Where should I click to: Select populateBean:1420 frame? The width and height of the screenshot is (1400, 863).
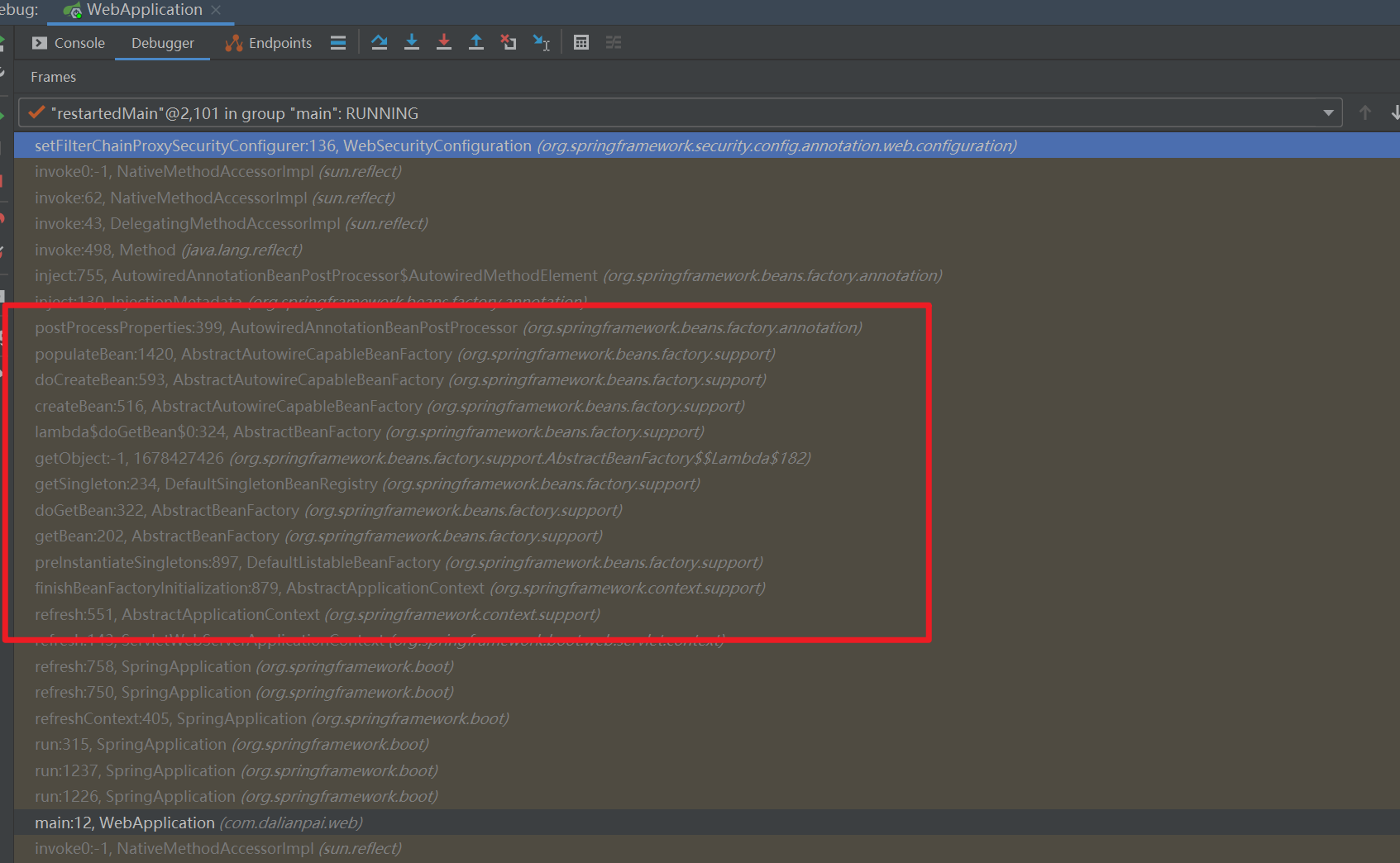tap(706, 354)
